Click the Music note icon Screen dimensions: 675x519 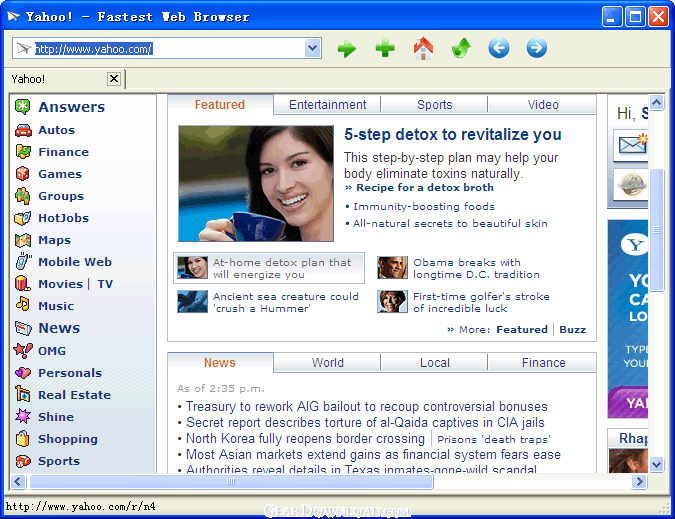(23, 304)
